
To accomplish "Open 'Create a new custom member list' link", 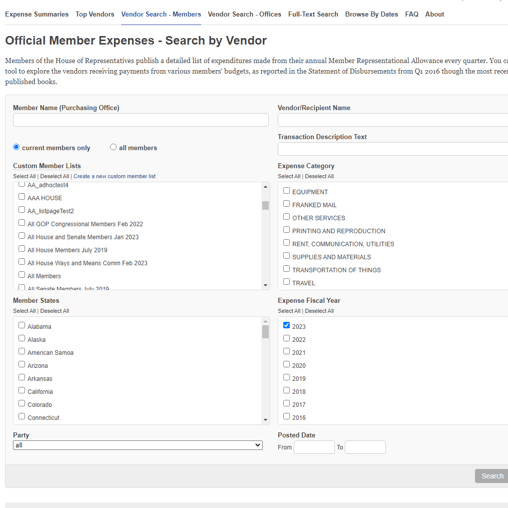I will [114, 176].
